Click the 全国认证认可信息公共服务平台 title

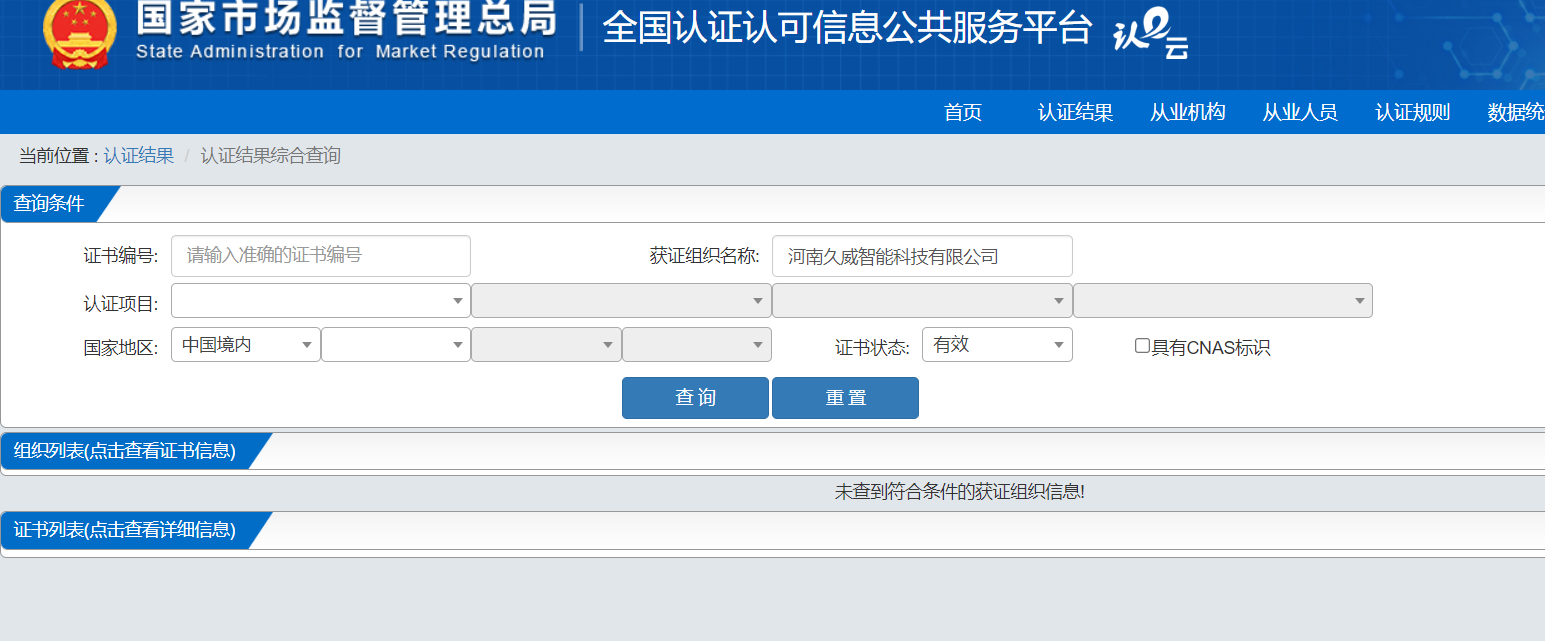[847, 28]
